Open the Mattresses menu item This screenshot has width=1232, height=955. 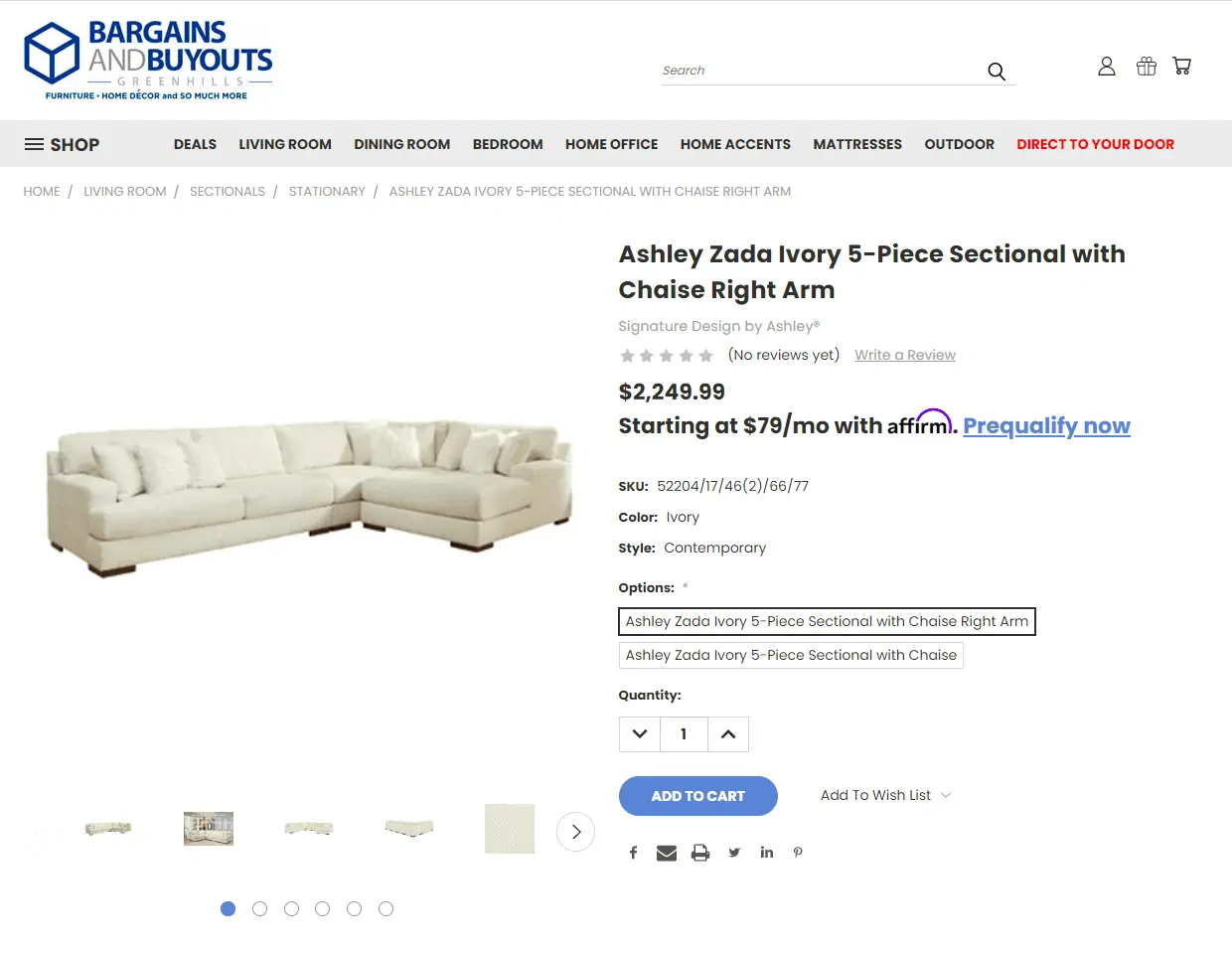(x=857, y=145)
